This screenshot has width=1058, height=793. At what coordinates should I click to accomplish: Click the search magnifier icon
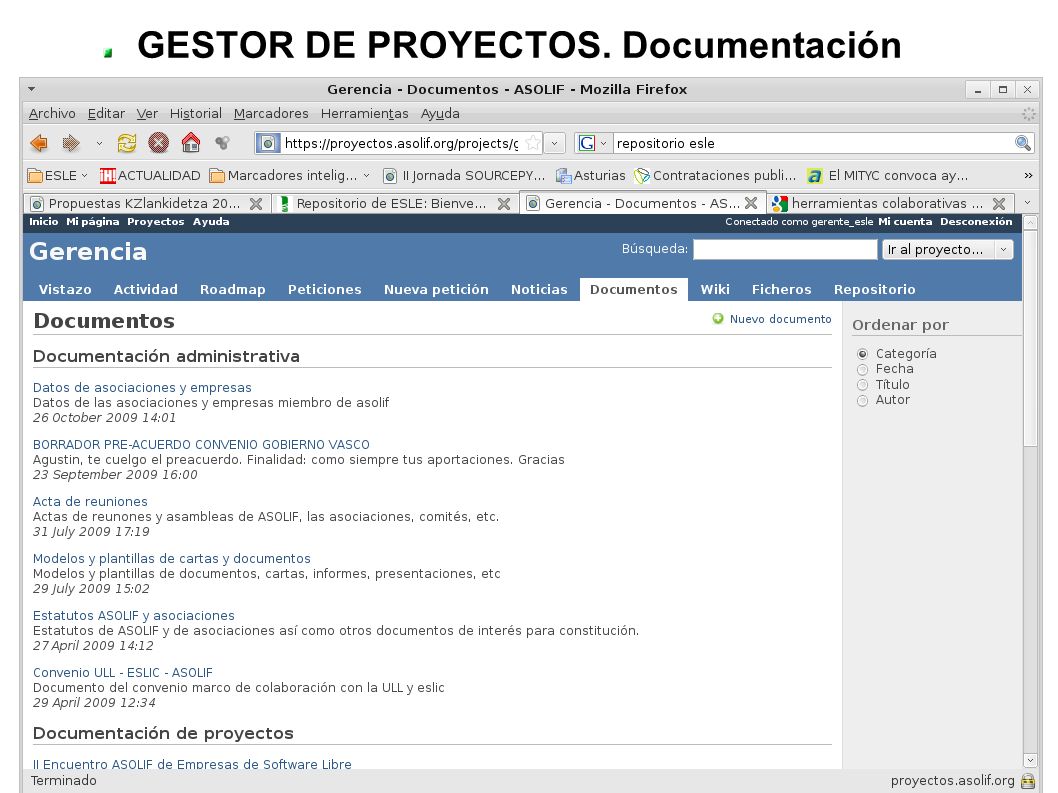(1023, 143)
